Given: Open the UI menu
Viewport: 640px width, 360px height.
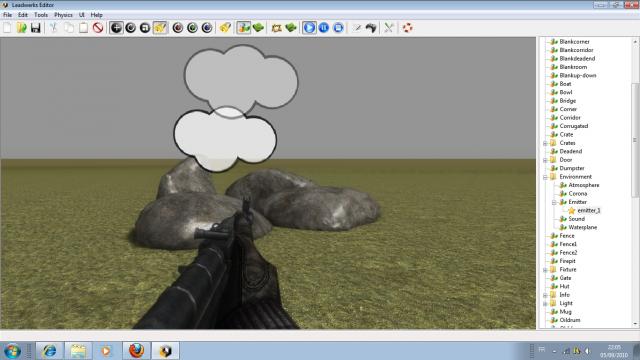Looking at the screenshot, I should click(82, 15).
